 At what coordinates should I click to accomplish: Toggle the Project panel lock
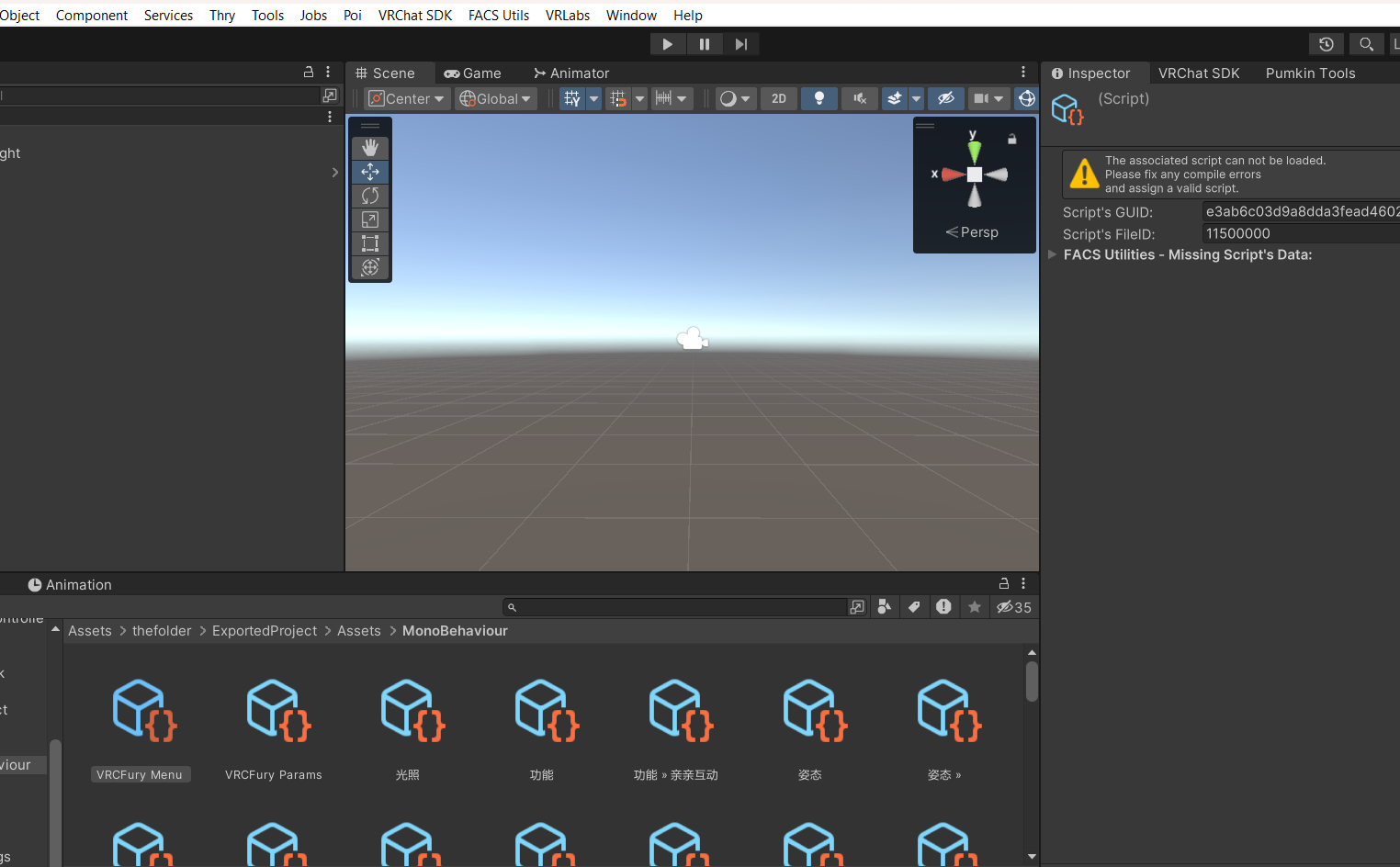(1004, 583)
